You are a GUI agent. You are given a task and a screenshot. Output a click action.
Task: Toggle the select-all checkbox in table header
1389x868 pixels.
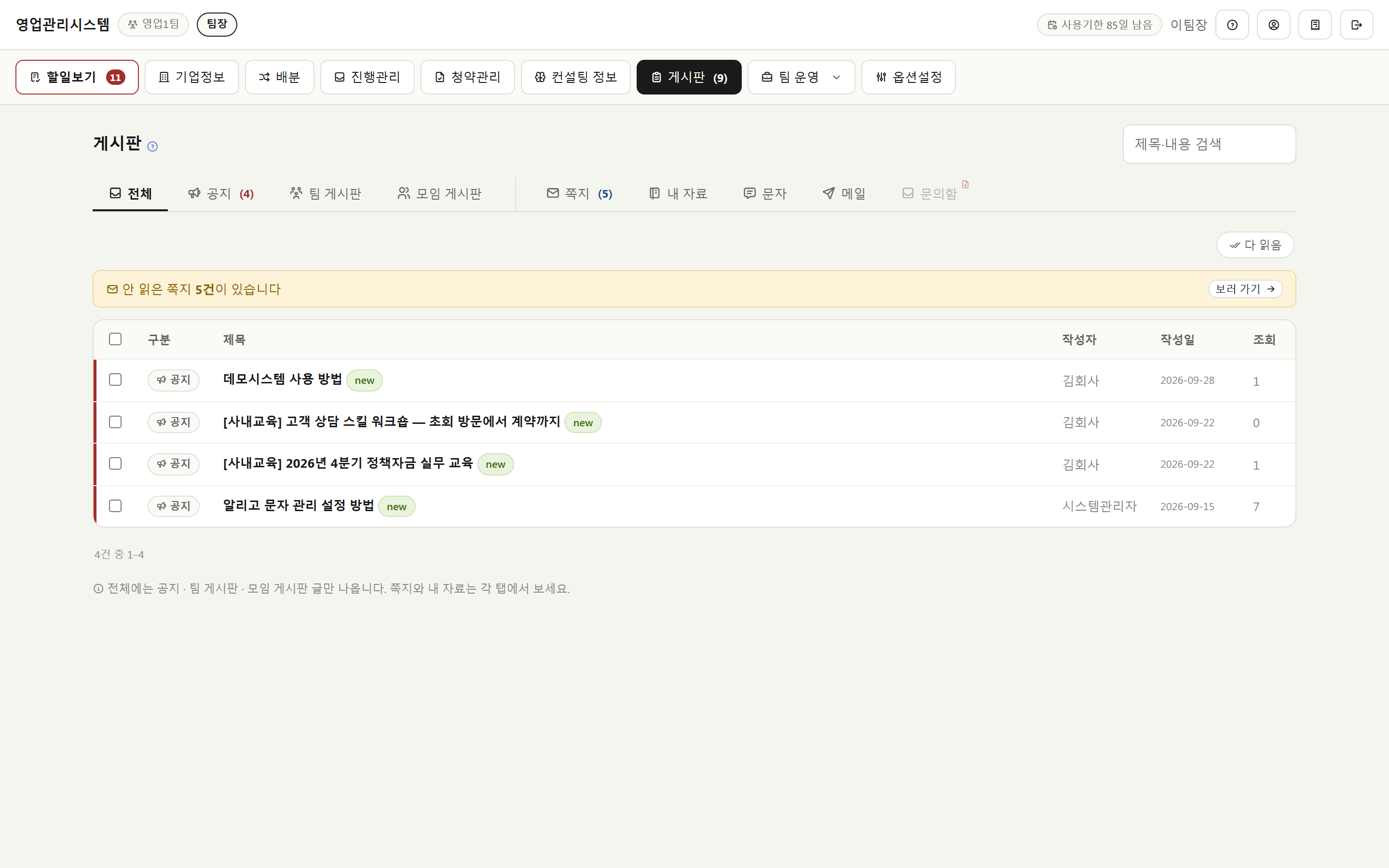(115, 339)
